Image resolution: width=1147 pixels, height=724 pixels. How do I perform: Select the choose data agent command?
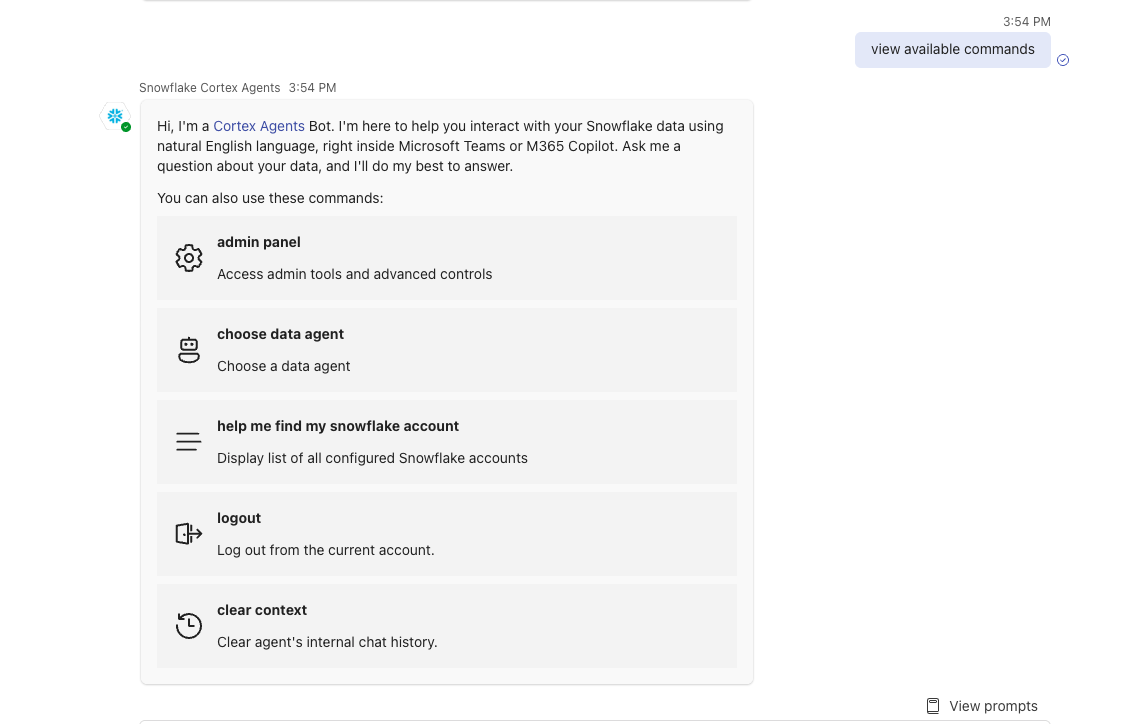(280, 334)
